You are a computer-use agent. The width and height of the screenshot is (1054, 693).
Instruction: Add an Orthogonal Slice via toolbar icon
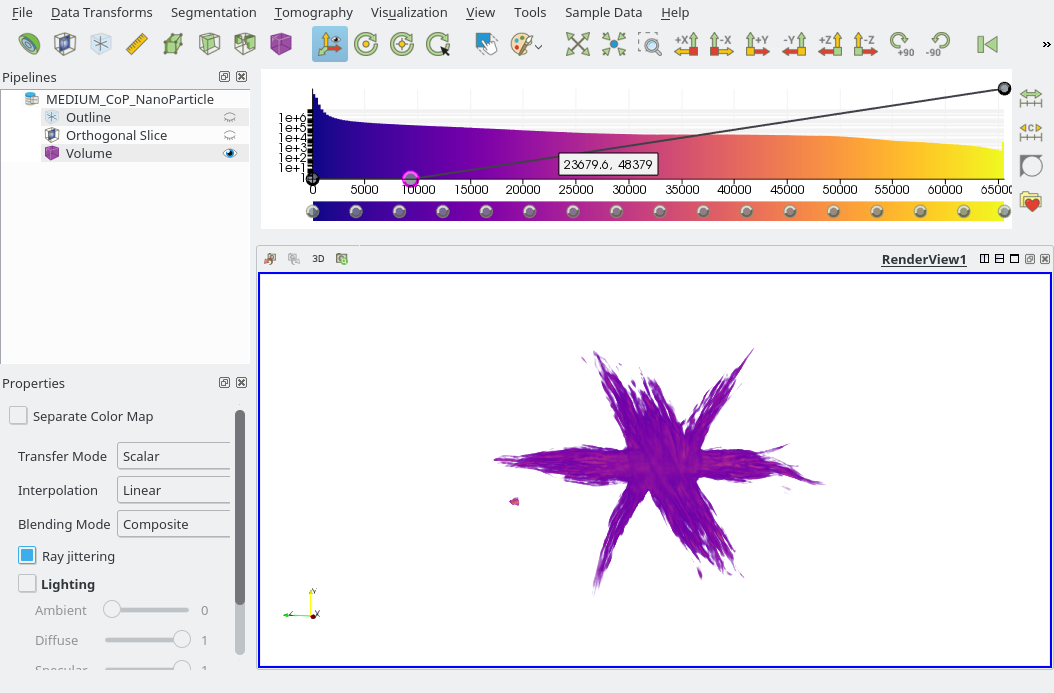(65, 44)
